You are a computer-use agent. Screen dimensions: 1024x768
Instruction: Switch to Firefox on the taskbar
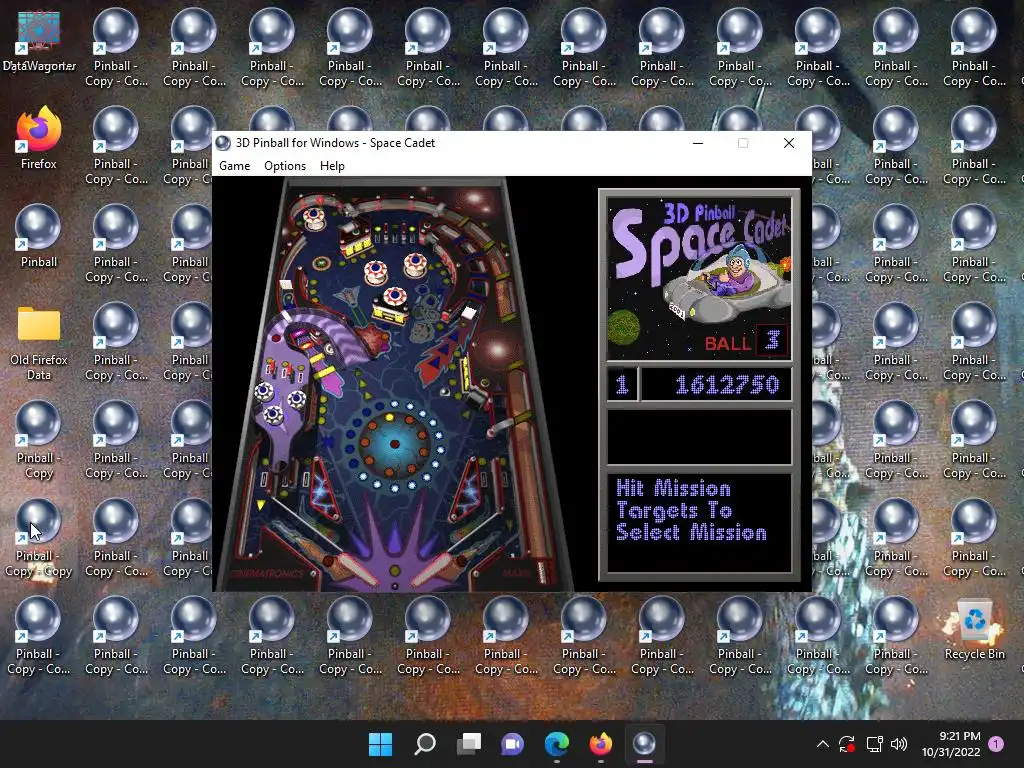pyautogui.click(x=600, y=744)
